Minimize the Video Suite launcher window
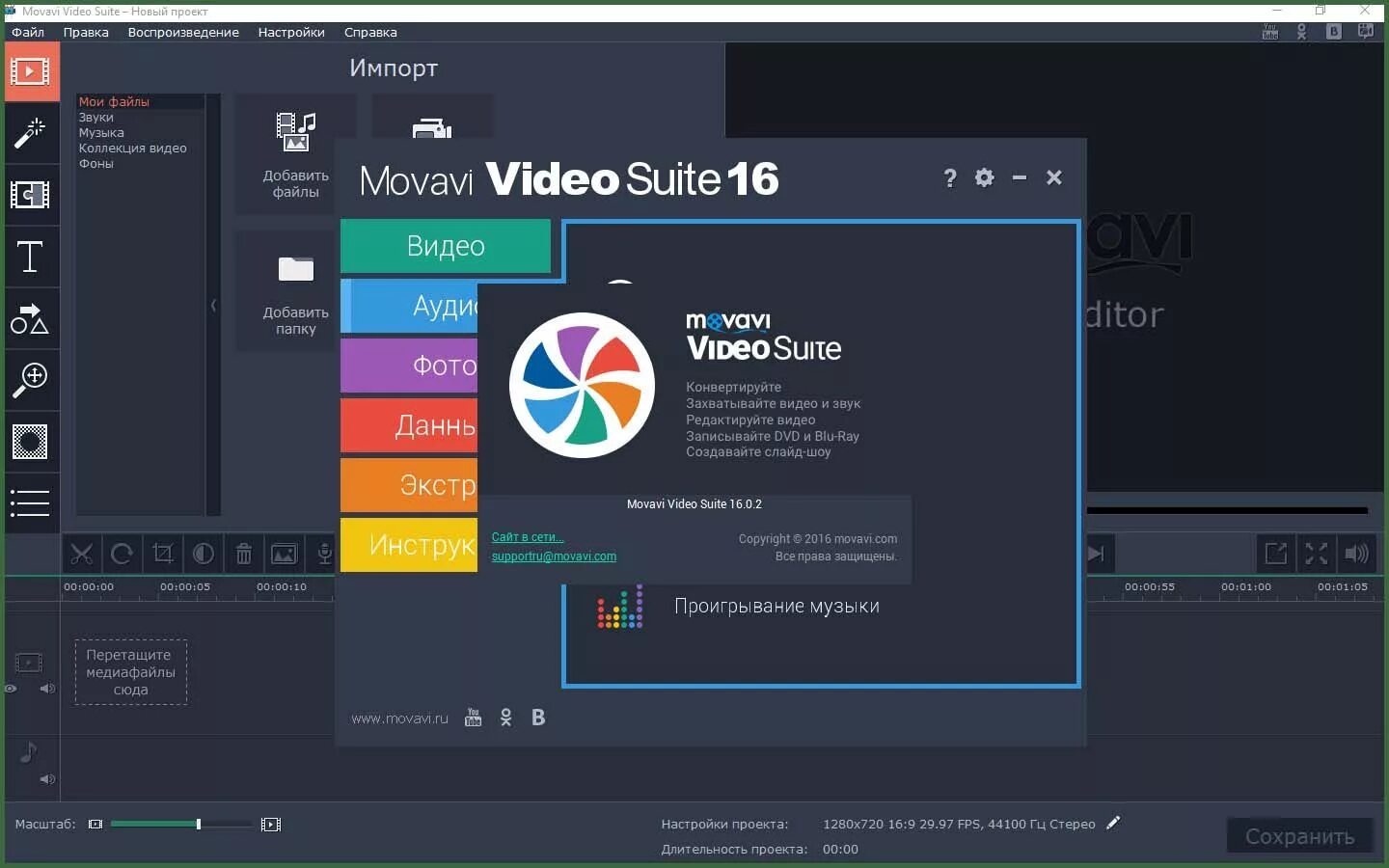 [x=1020, y=177]
